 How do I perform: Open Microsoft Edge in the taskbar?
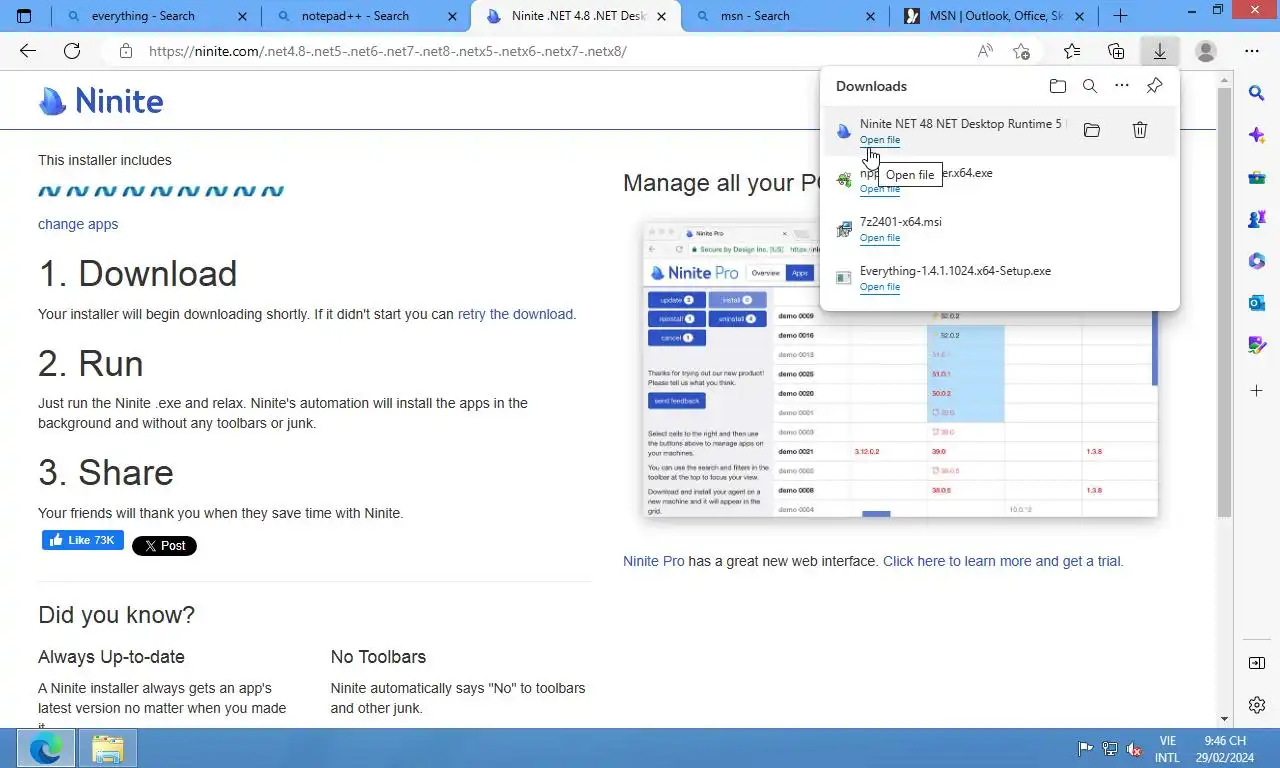[x=45, y=748]
